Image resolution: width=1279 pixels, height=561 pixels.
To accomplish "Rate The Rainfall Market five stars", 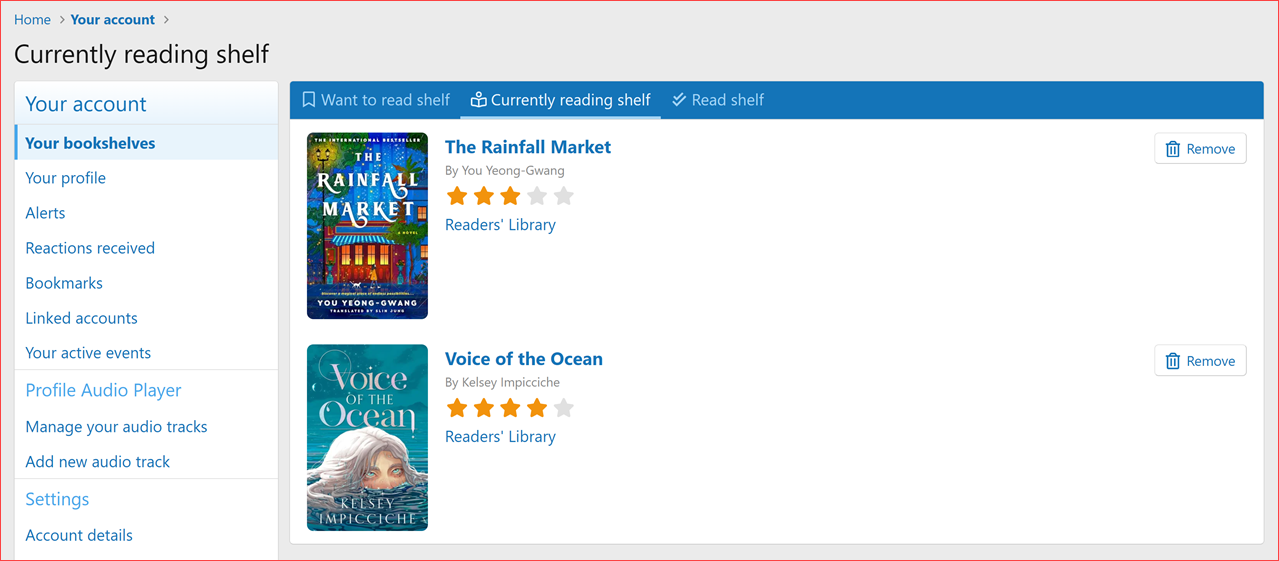I will 563,196.
